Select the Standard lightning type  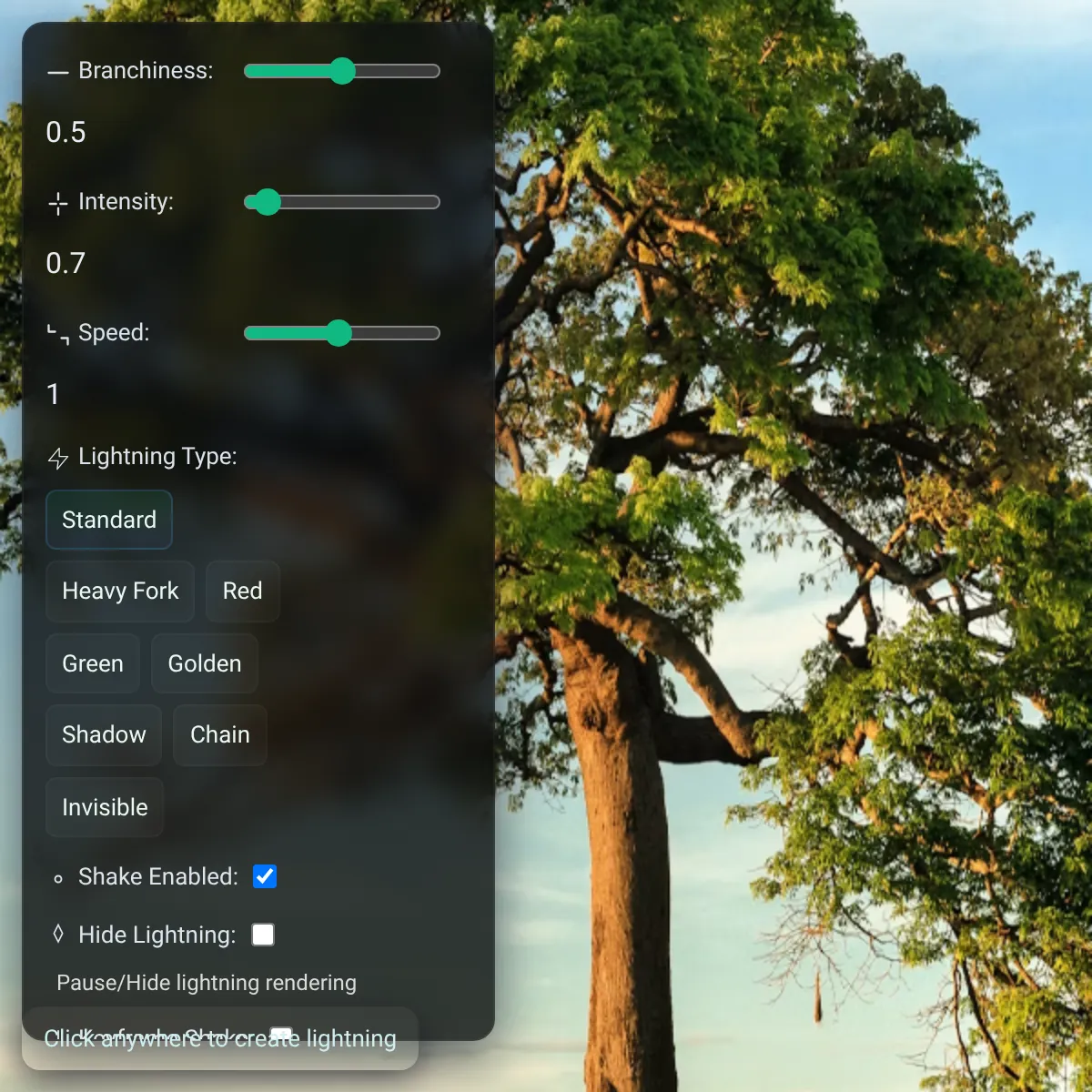click(109, 520)
